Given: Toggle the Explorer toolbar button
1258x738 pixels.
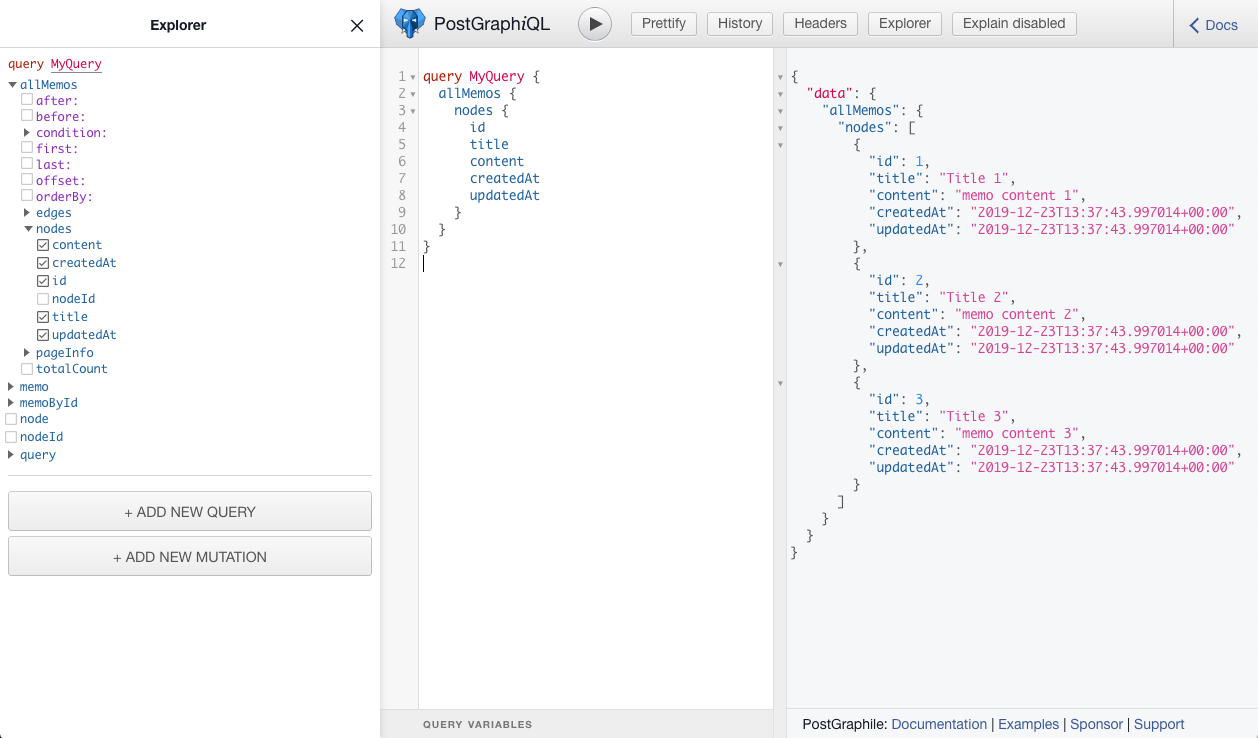Looking at the screenshot, I should (904, 23).
